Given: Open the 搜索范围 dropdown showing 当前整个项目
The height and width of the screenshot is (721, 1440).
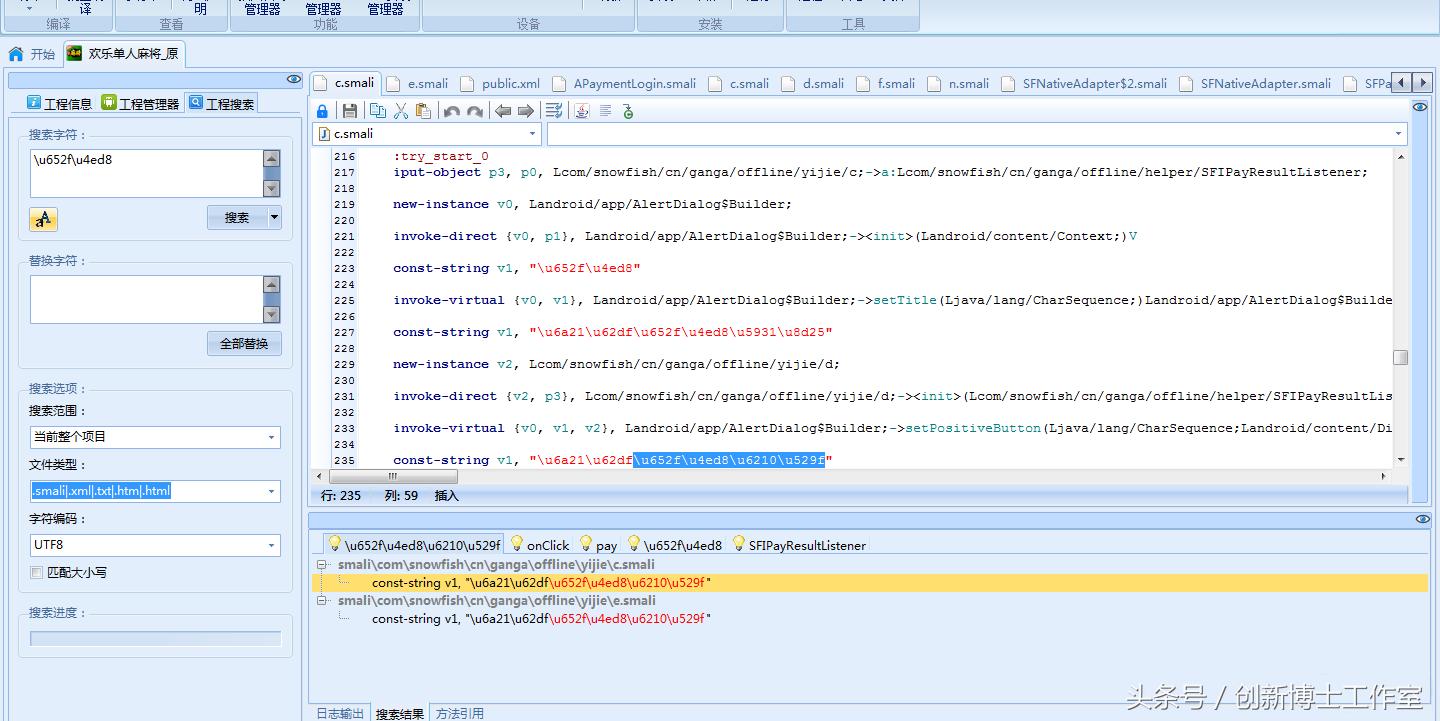Looking at the screenshot, I should pyautogui.click(x=155, y=437).
